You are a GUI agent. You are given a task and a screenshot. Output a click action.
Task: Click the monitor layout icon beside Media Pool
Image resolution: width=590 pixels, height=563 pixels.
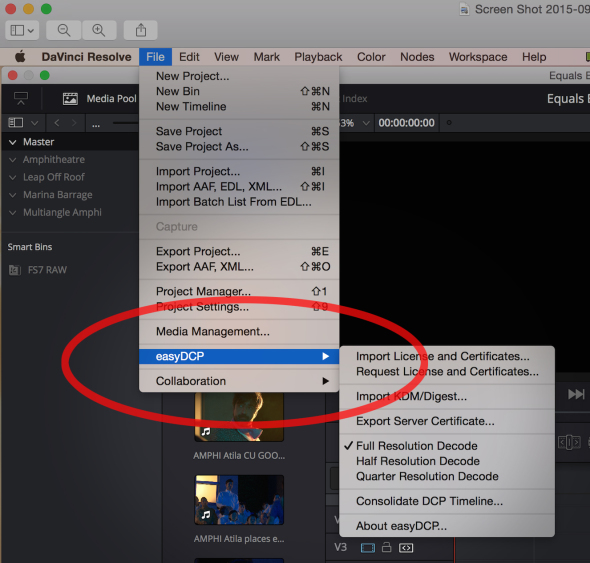pyautogui.click(x=21, y=99)
